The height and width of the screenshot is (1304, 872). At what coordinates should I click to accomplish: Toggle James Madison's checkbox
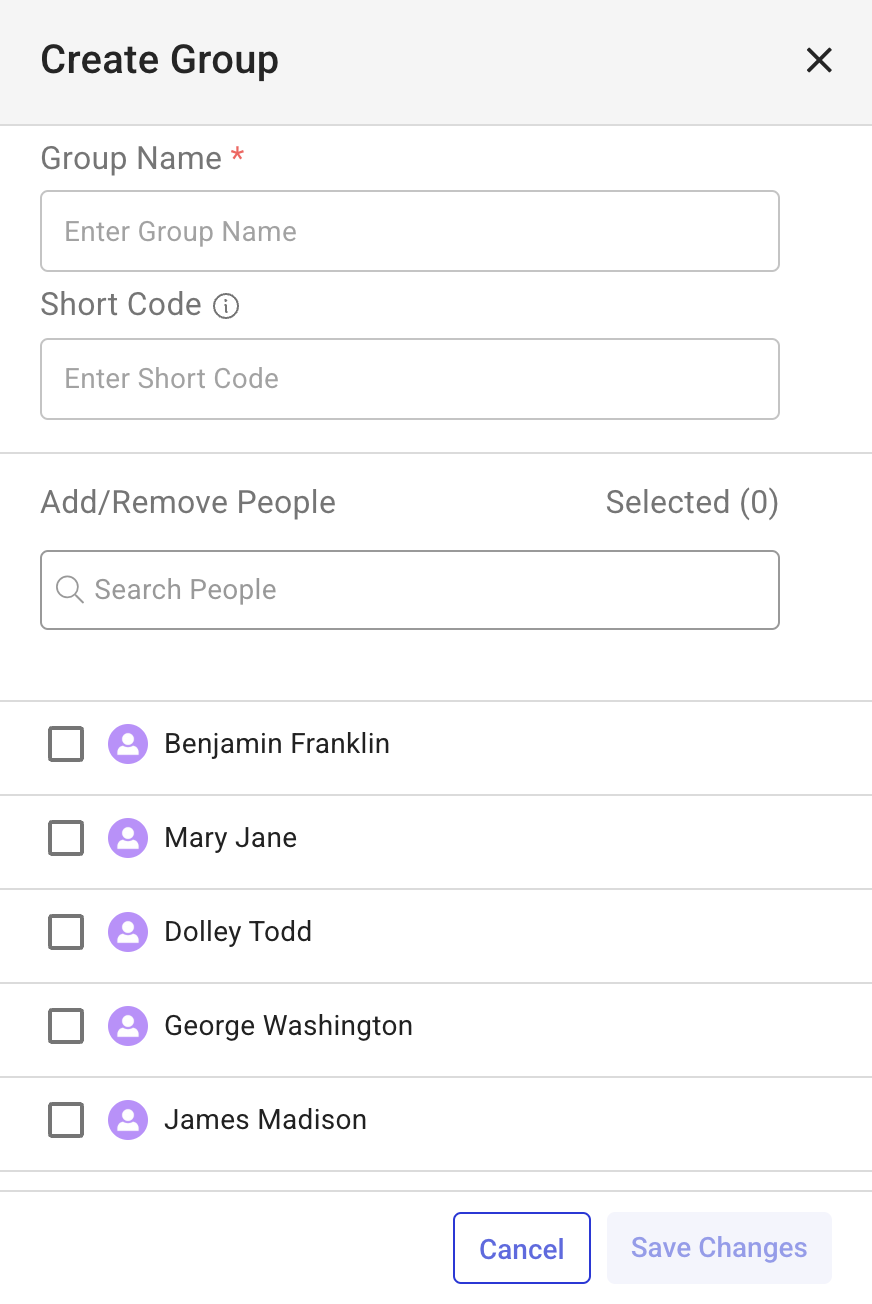pyautogui.click(x=66, y=1120)
